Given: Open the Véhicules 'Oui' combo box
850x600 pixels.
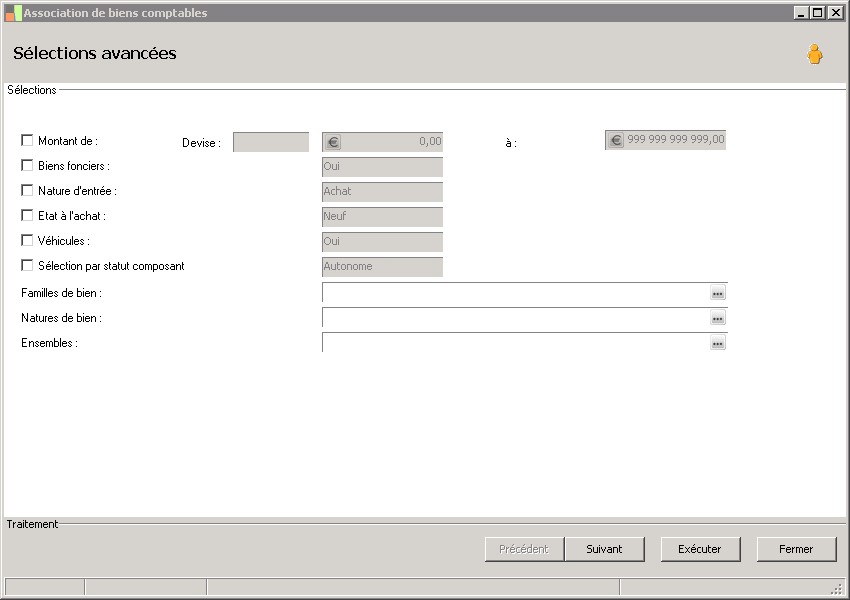Looking at the screenshot, I should (x=382, y=242).
